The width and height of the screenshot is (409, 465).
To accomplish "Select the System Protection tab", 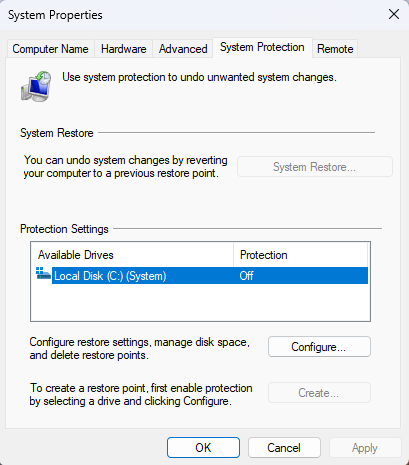I will click(262, 47).
